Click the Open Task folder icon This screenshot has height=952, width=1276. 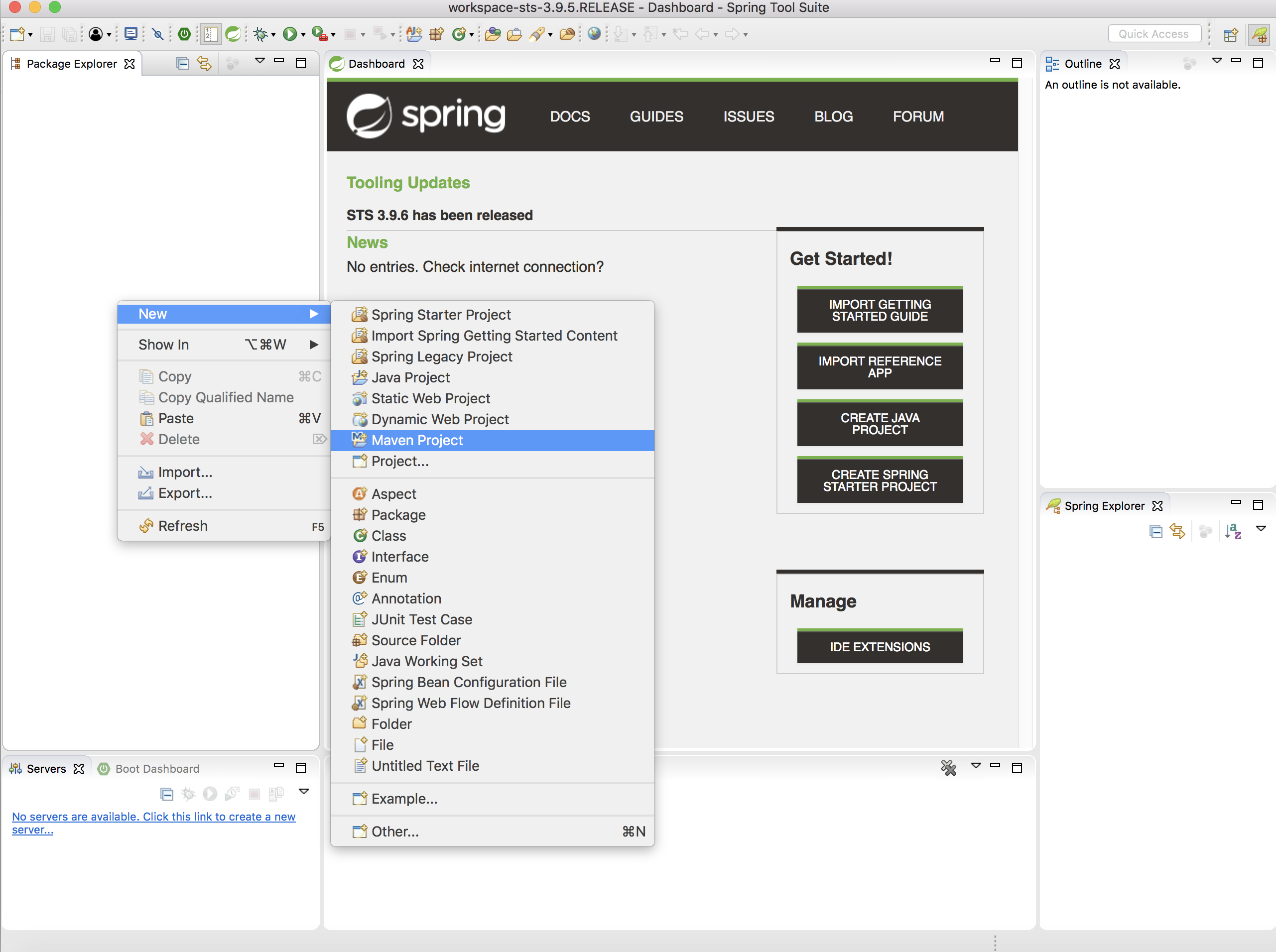pyautogui.click(x=514, y=34)
